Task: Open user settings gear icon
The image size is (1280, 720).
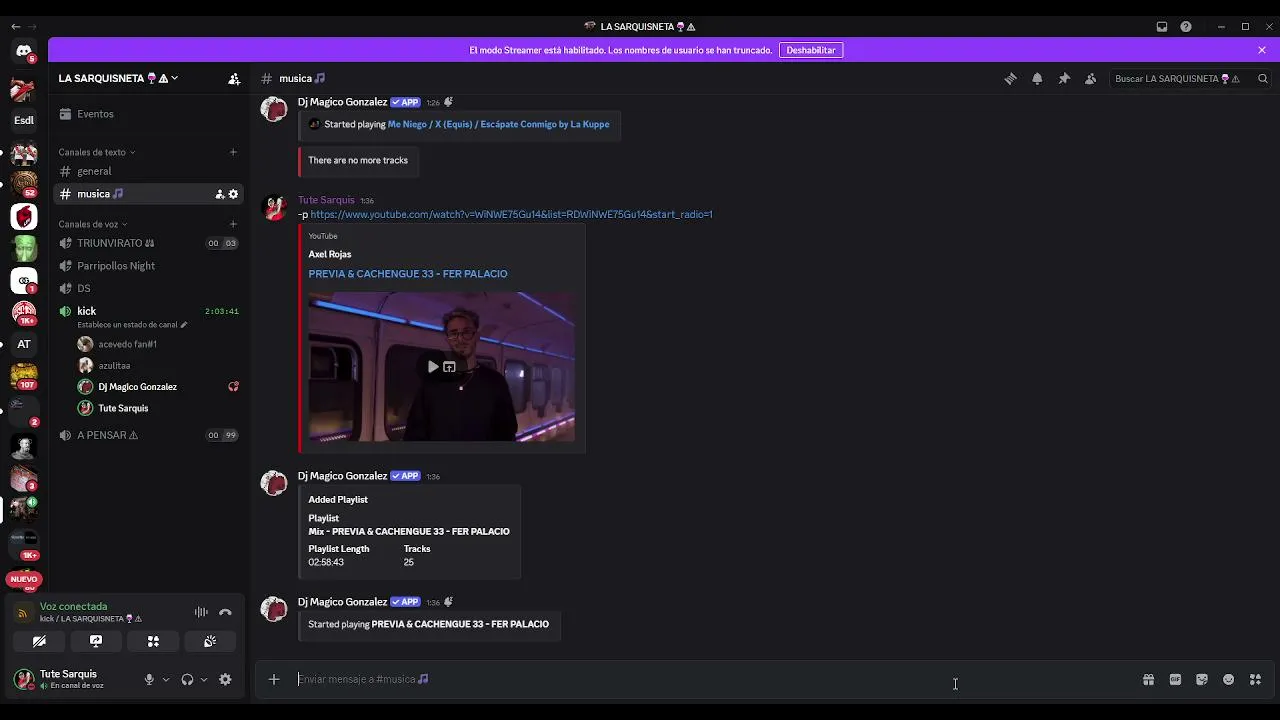Action: pyautogui.click(x=225, y=679)
